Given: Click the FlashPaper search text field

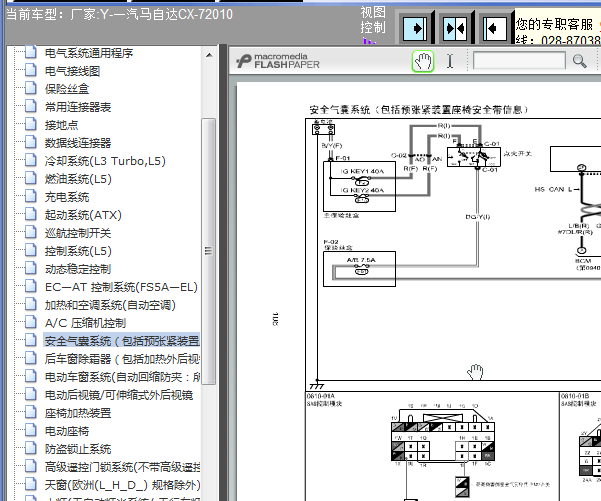Looking at the screenshot, I should (x=519, y=61).
